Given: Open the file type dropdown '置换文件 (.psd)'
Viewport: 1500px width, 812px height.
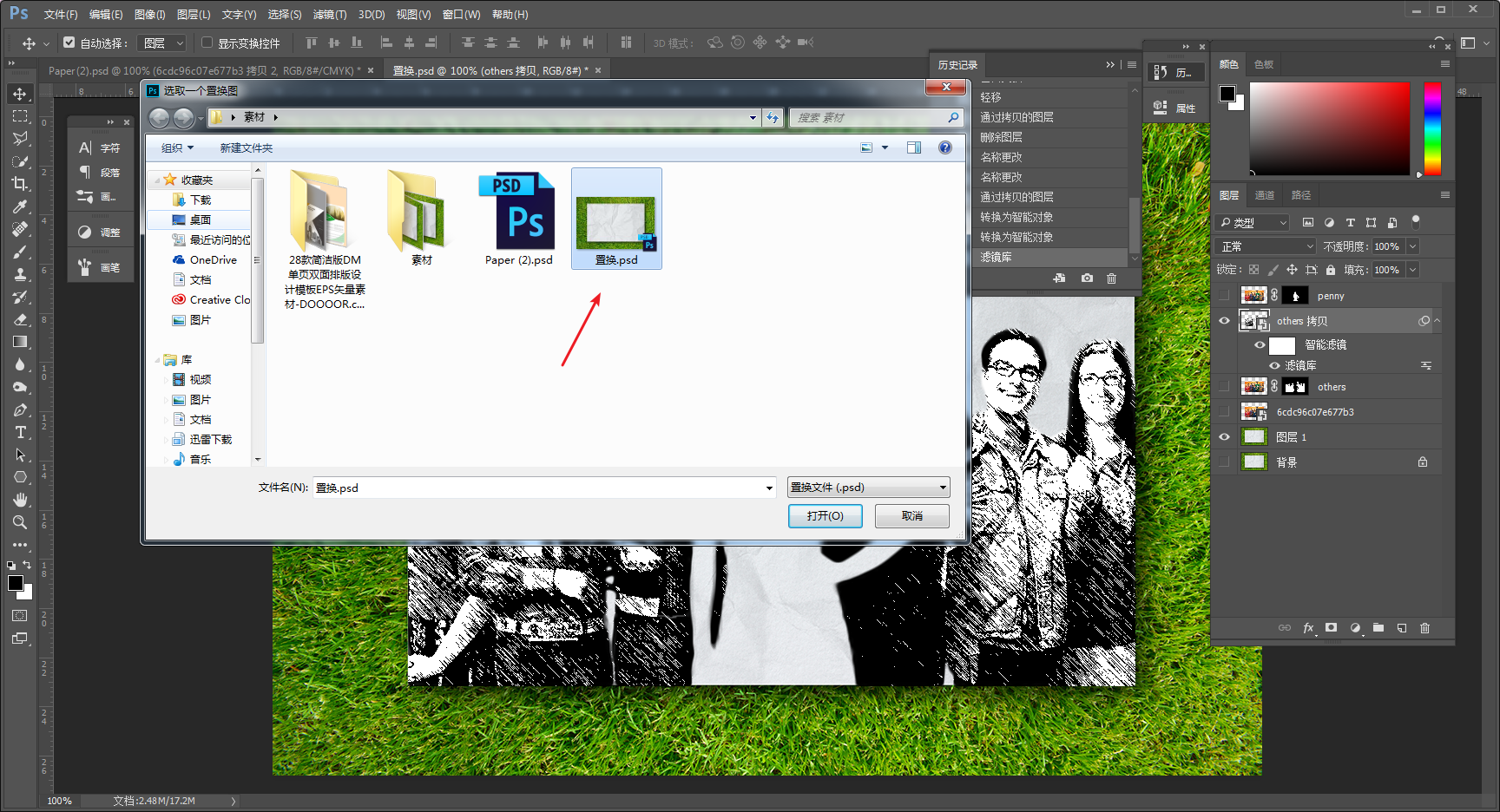Looking at the screenshot, I should coord(868,488).
